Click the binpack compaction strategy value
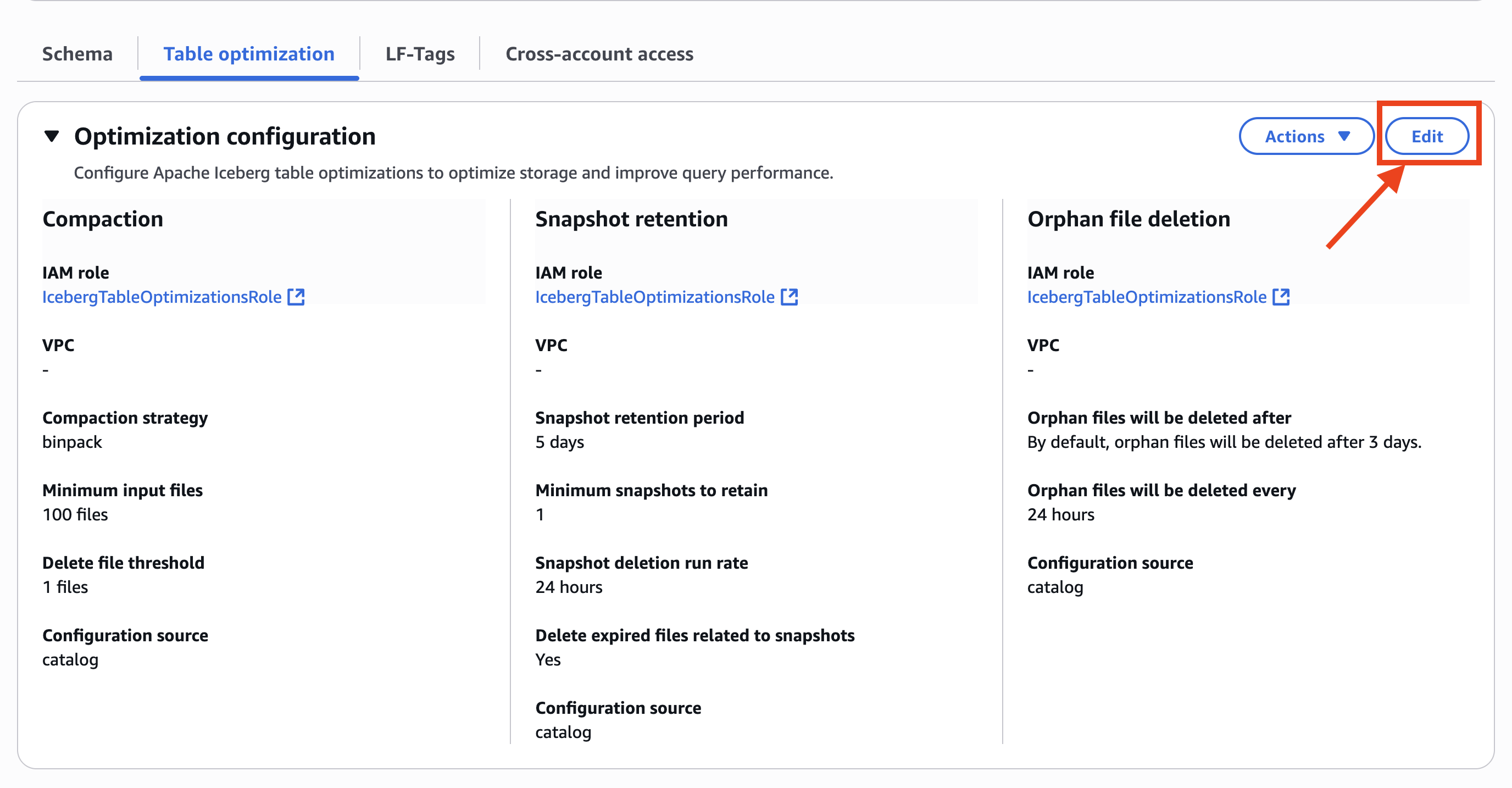The height and width of the screenshot is (788, 1512). (72, 442)
